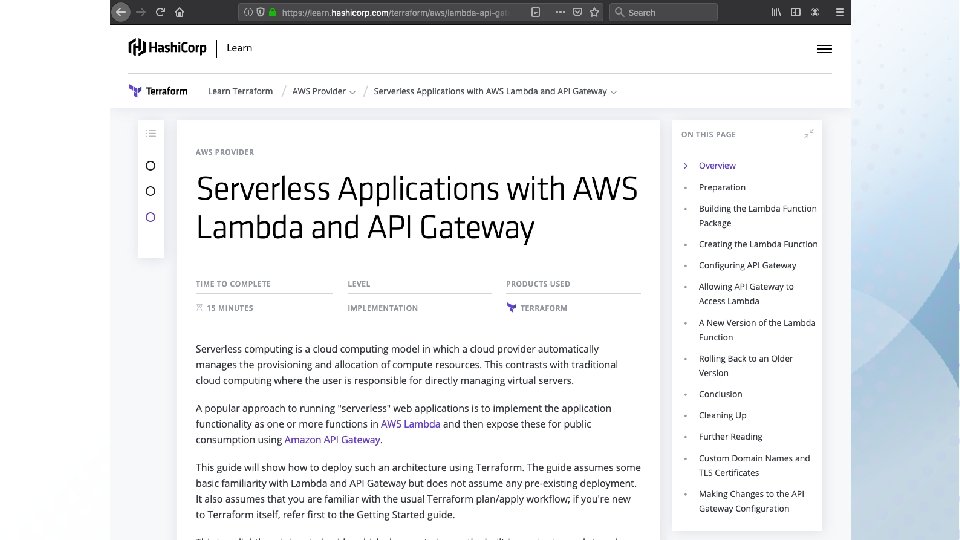This screenshot has height=540, width=960.
Task: Select the purple third progress circle
Action: [x=151, y=217]
